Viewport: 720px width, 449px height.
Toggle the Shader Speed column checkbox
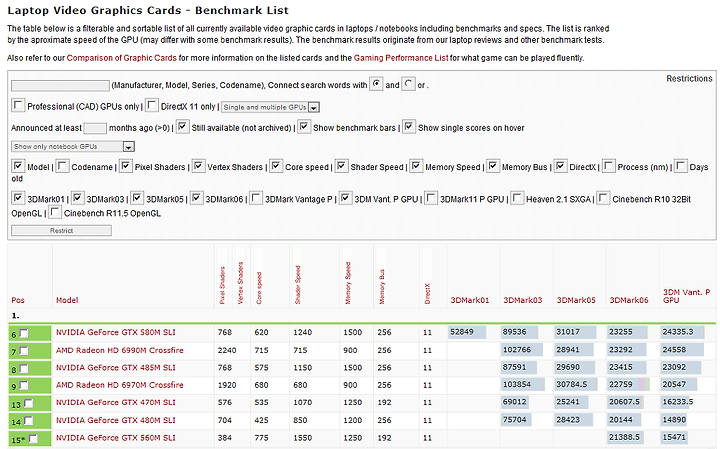pos(342,166)
